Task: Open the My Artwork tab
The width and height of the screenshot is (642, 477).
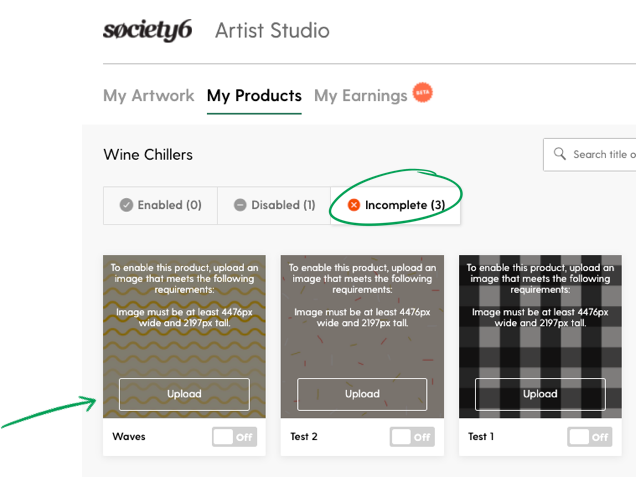Action: point(149,96)
